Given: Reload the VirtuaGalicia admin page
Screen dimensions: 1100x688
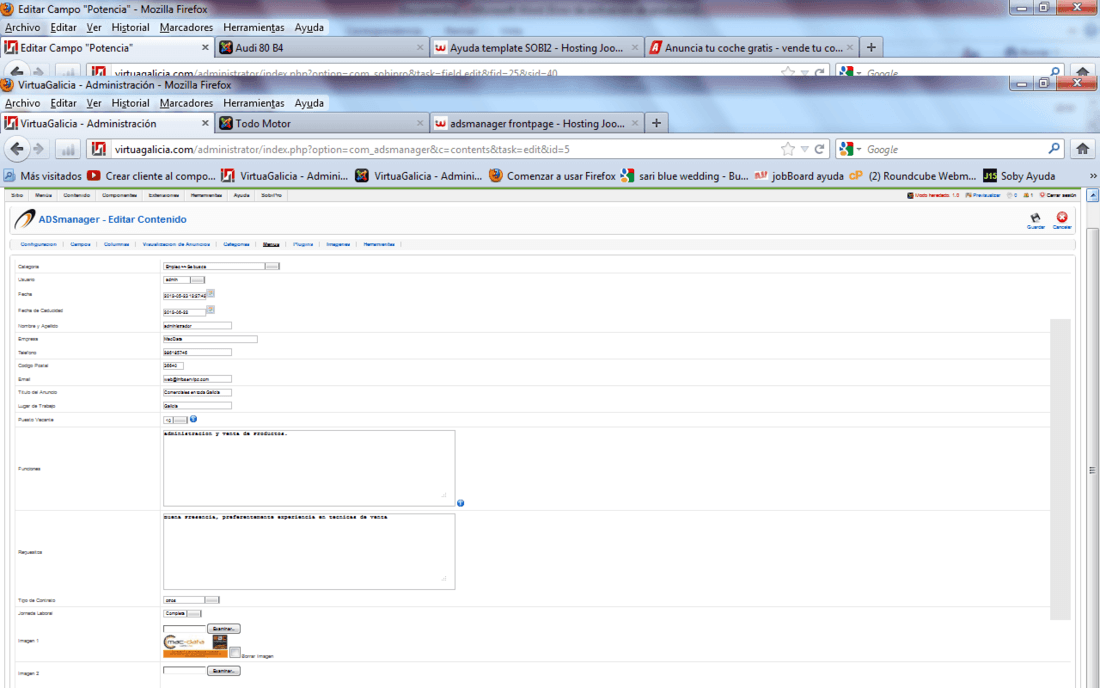Looking at the screenshot, I should pos(819,149).
